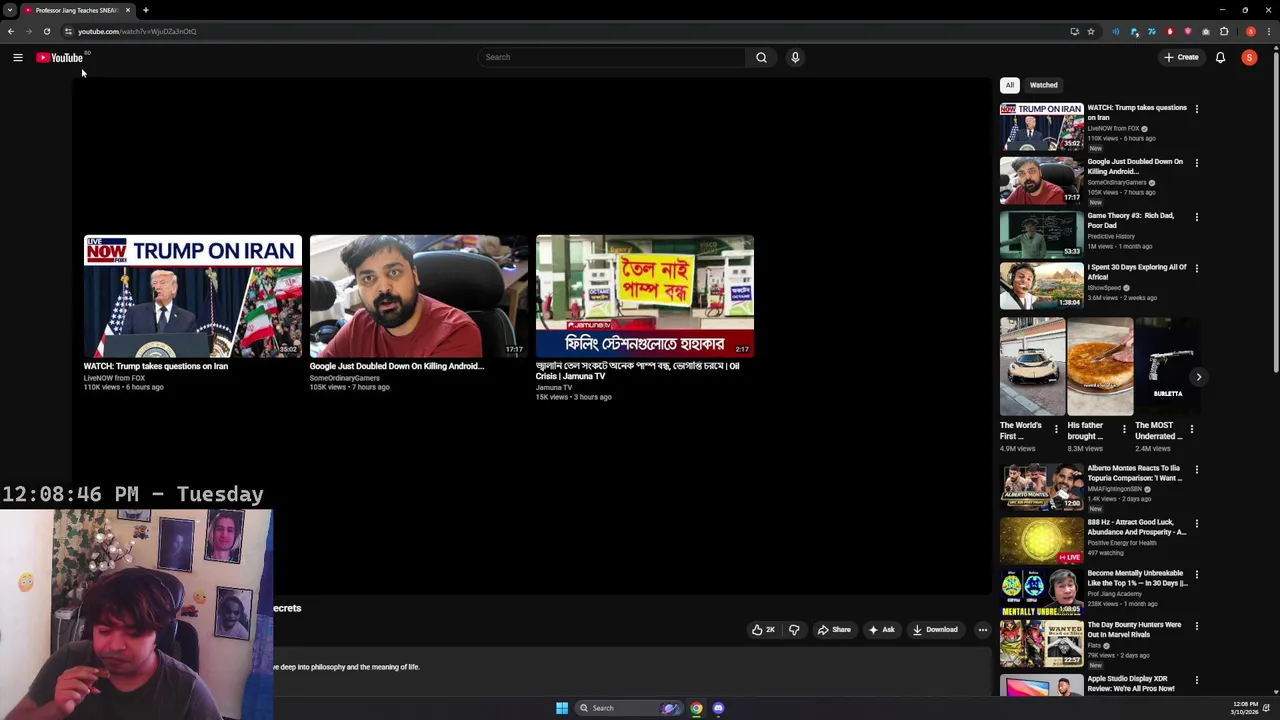The height and width of the screenshot is (720, 1280).
Task: Go to YouTube home via logo
Action: click(60, 58)
